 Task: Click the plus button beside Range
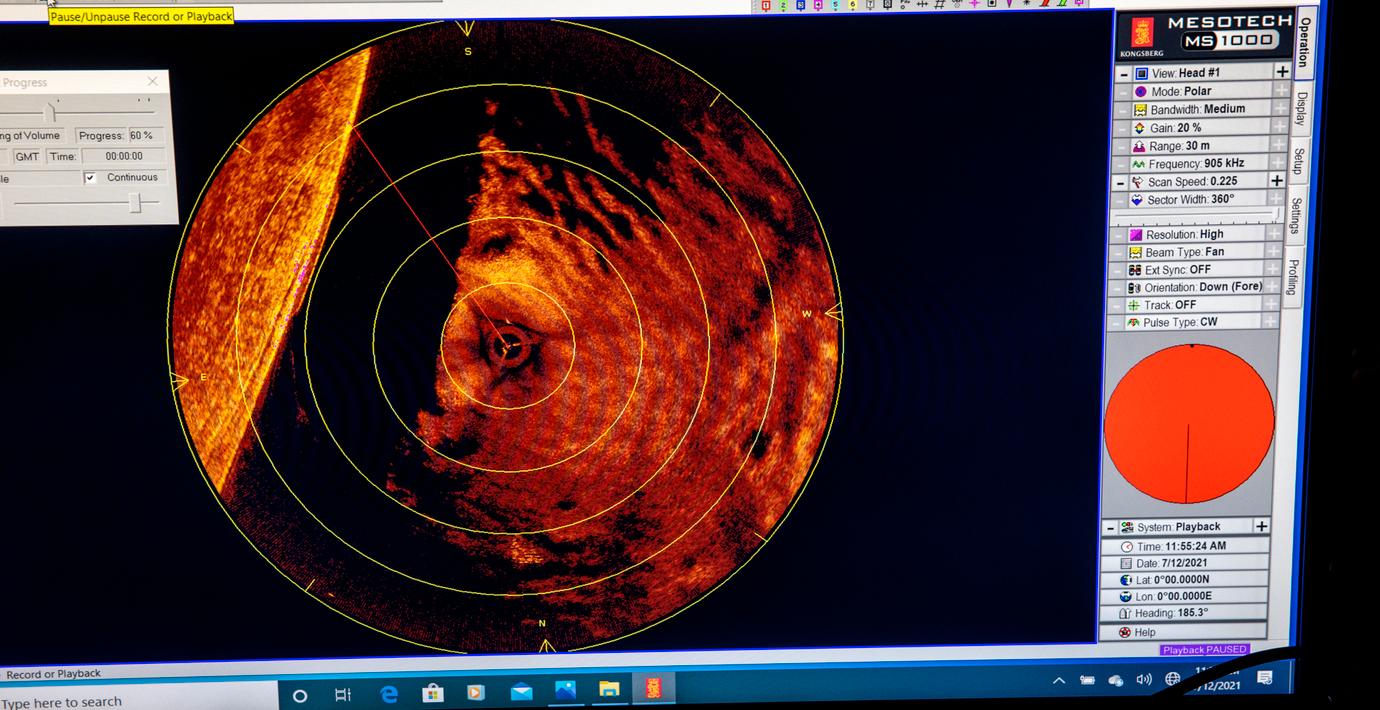(1278, 145)
